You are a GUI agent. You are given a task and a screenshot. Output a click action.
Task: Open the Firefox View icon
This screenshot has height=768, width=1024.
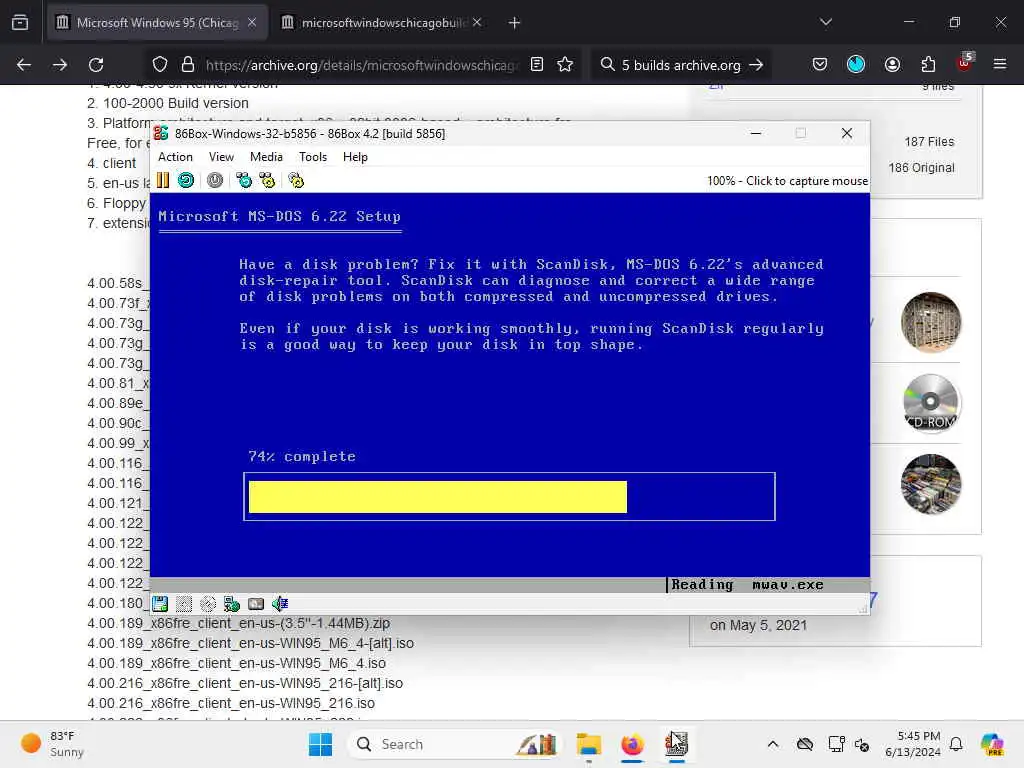[20, 23]
